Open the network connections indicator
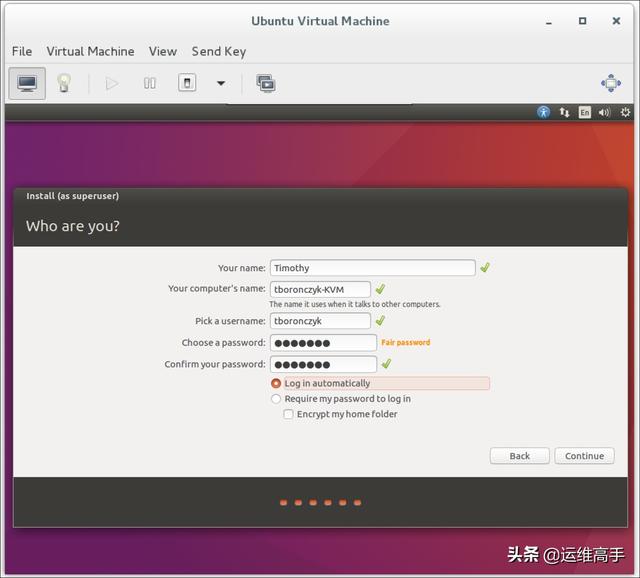This screenshot has width=640, height=578. [x=564, y=112]
